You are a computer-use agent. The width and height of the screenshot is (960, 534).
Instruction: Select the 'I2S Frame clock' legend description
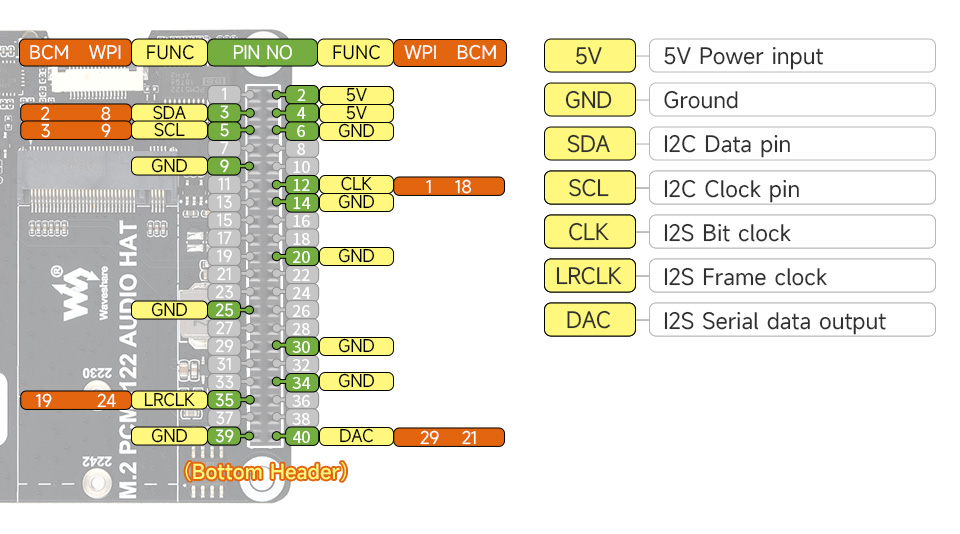[792, 276]
